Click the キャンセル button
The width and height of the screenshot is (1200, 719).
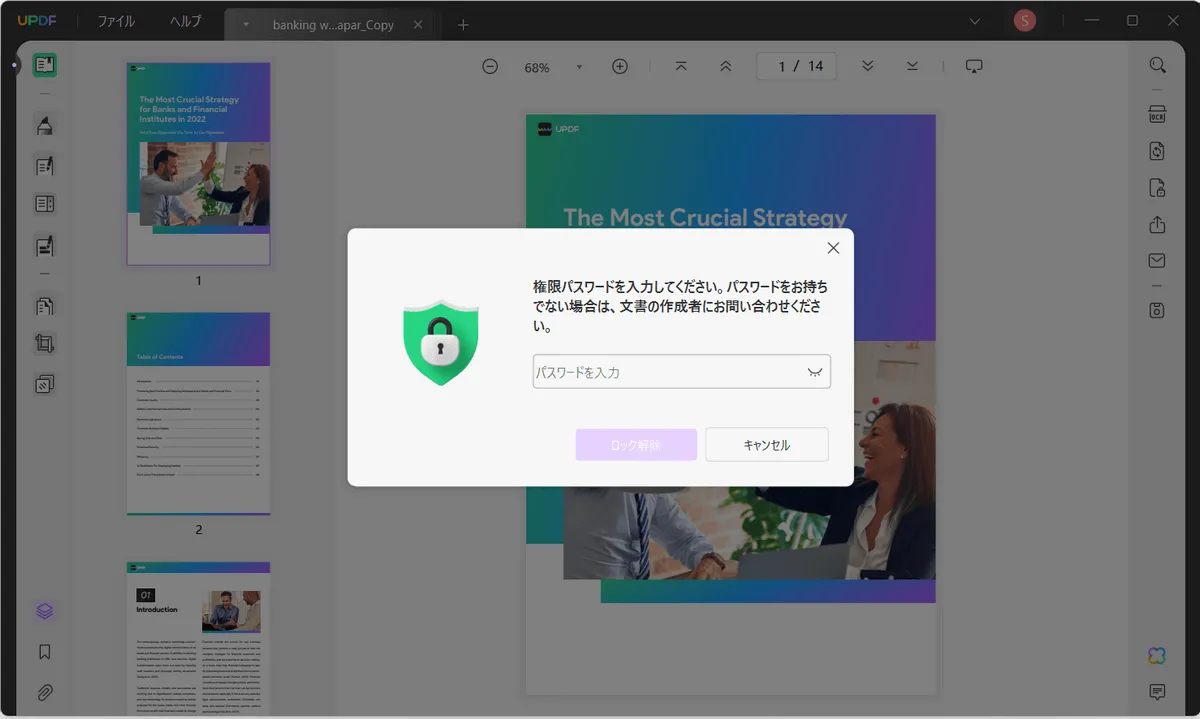coord(767,445)
